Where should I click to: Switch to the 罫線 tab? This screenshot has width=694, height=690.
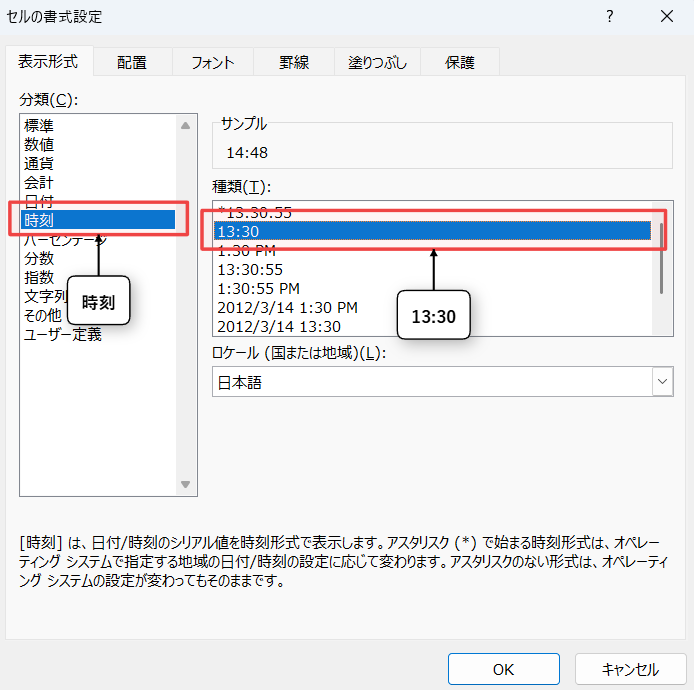point(294,62)
